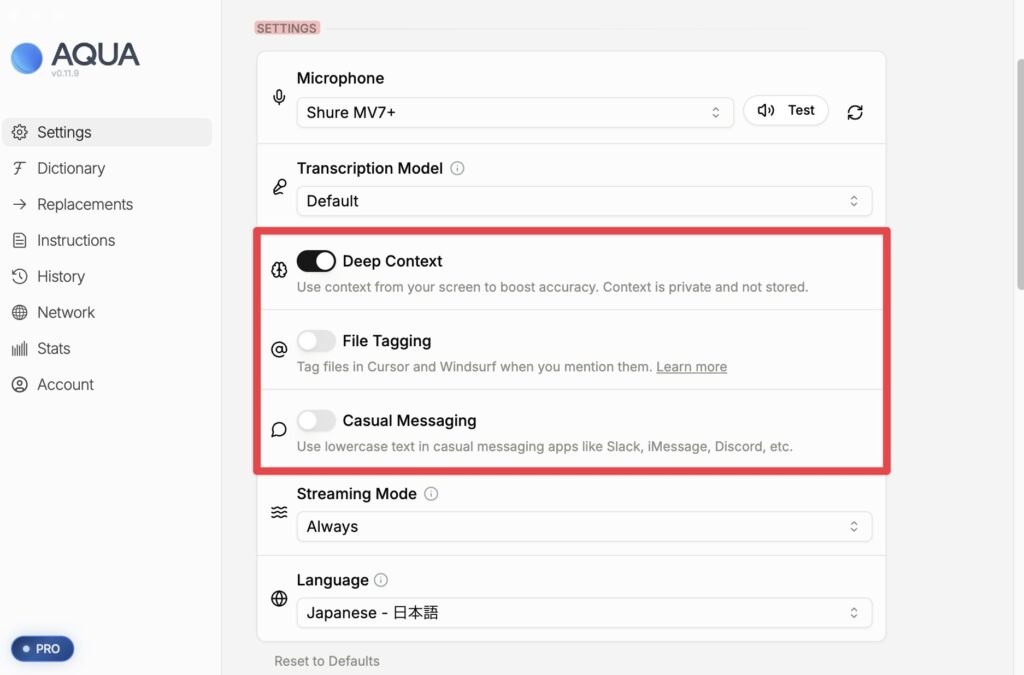Click the PRO badge
Image resolution: width=1024 pixels, height=675 pixels.
coord(42,649)
